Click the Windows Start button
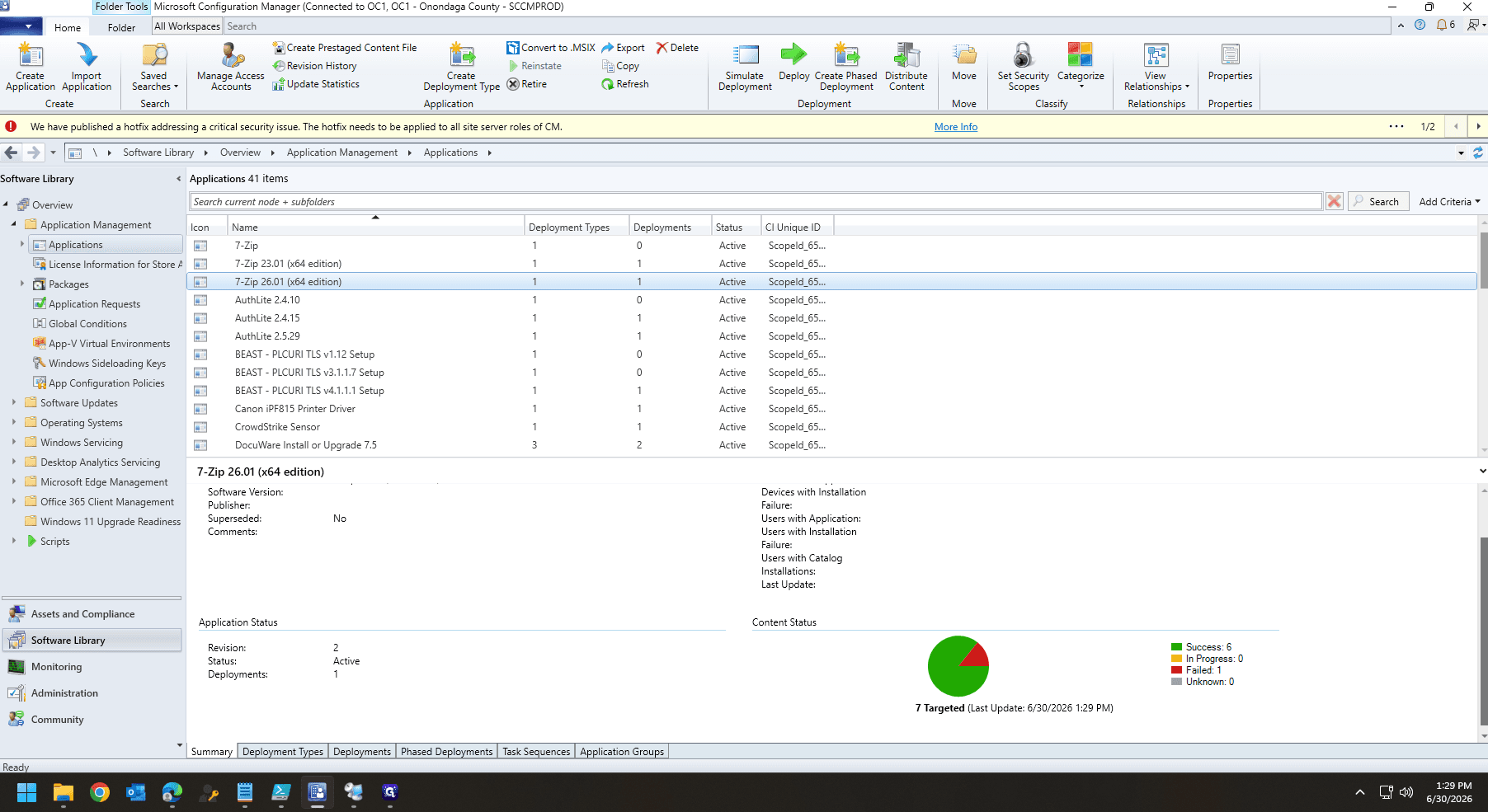 (26, 792)
